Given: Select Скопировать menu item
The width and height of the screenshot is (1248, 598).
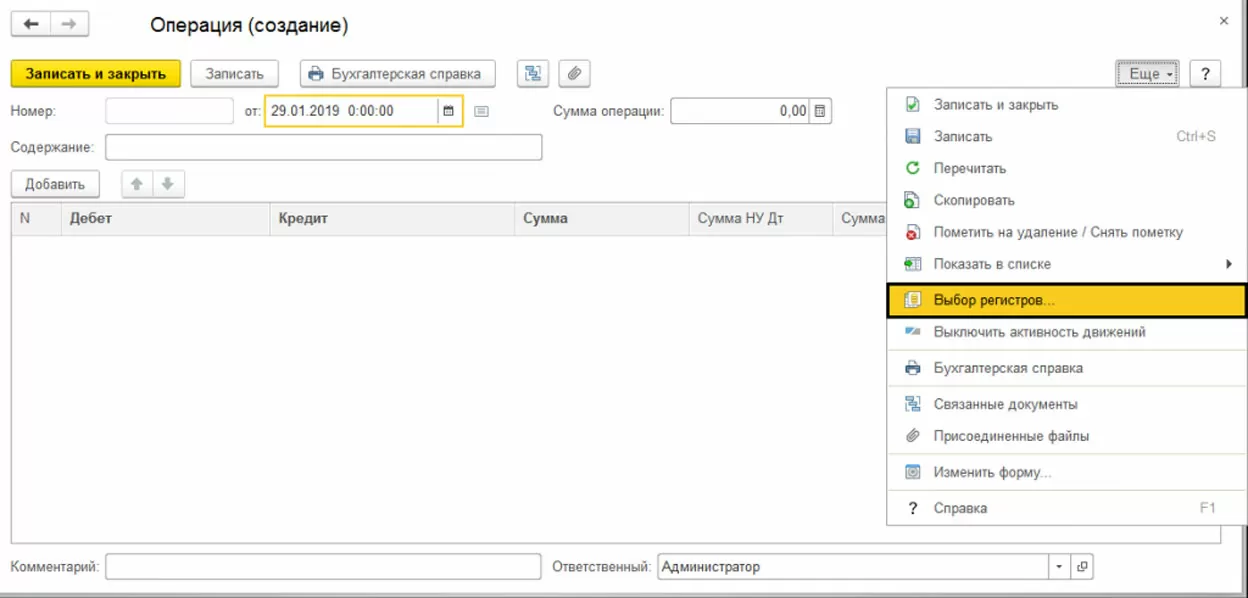Looking at the screenshot, I should click(x=1066, y=200).
